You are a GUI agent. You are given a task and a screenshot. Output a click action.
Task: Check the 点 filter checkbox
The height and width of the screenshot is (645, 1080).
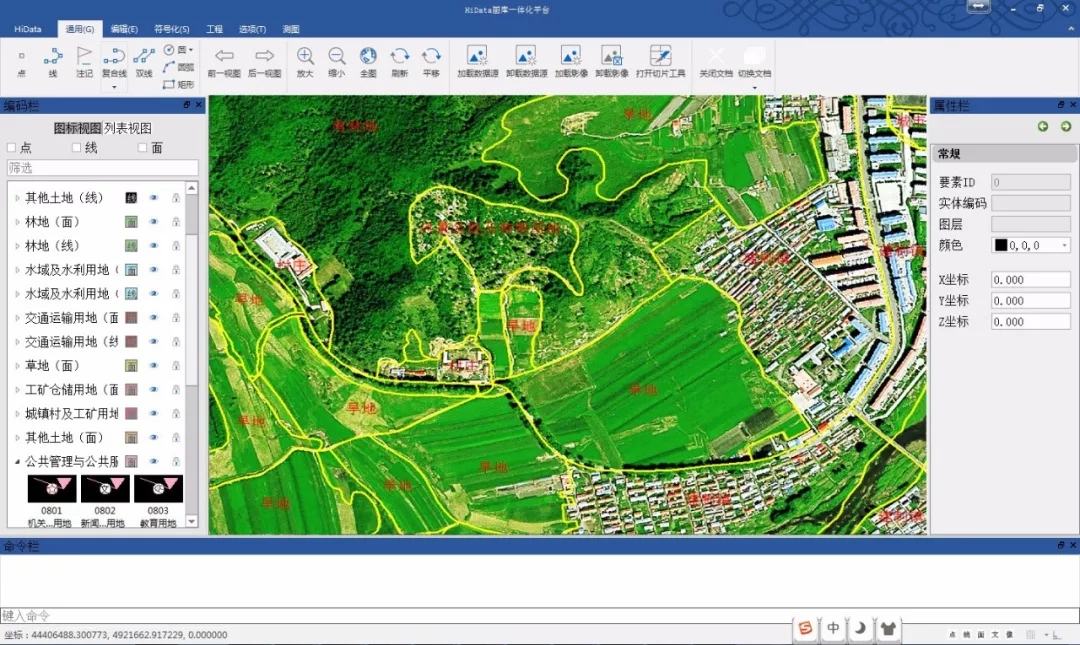pos(11,147)
